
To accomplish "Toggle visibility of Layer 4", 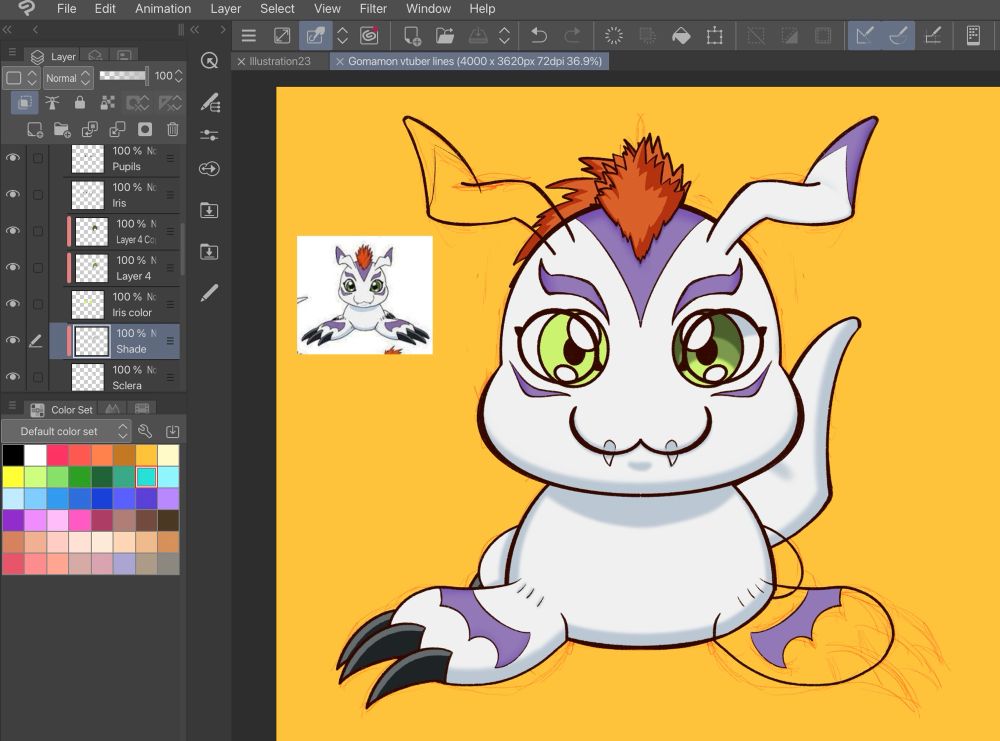I will (x=13, y=267).
